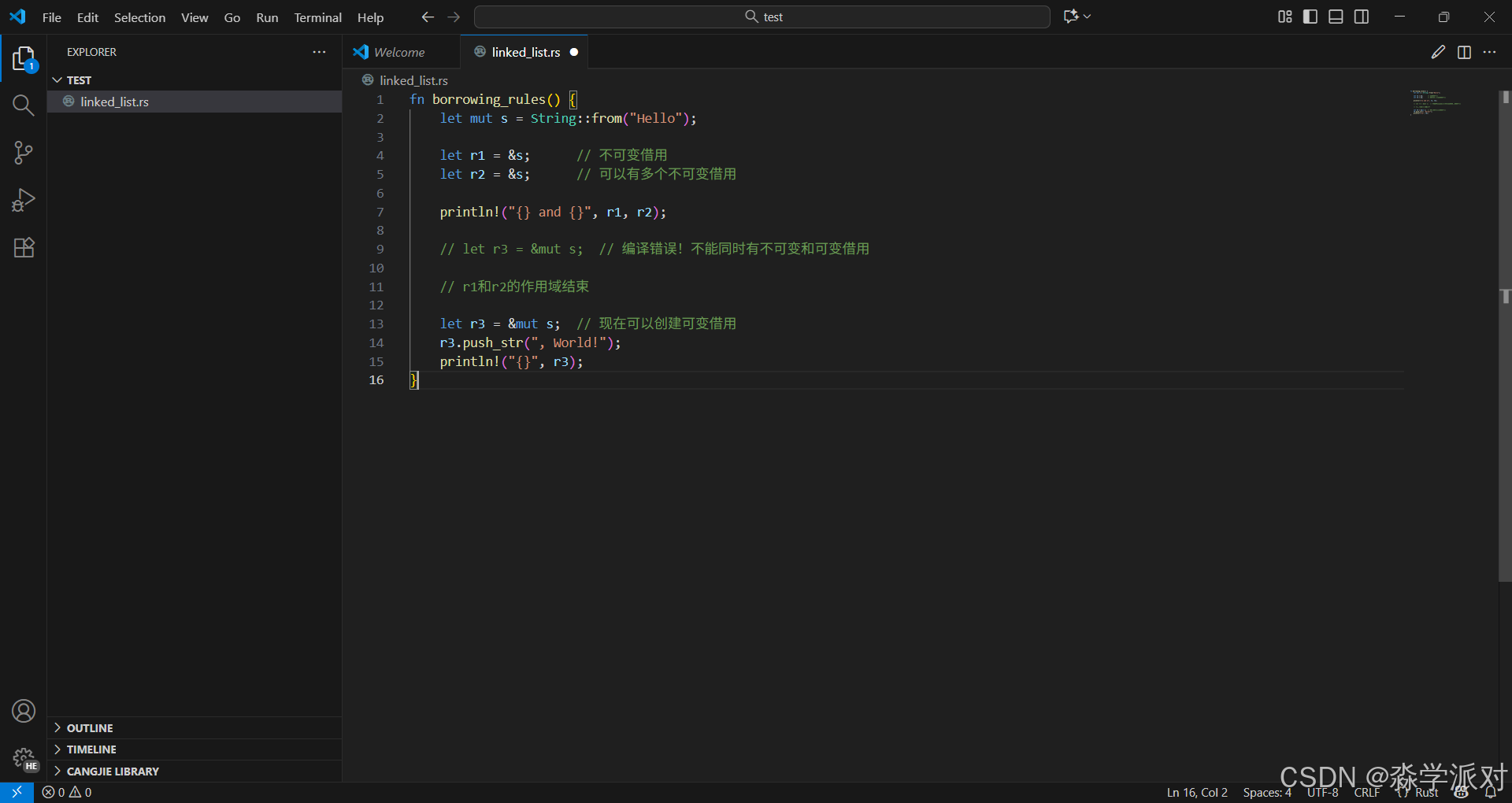
Task: Open the Run menu
Action: pos(267,17)
